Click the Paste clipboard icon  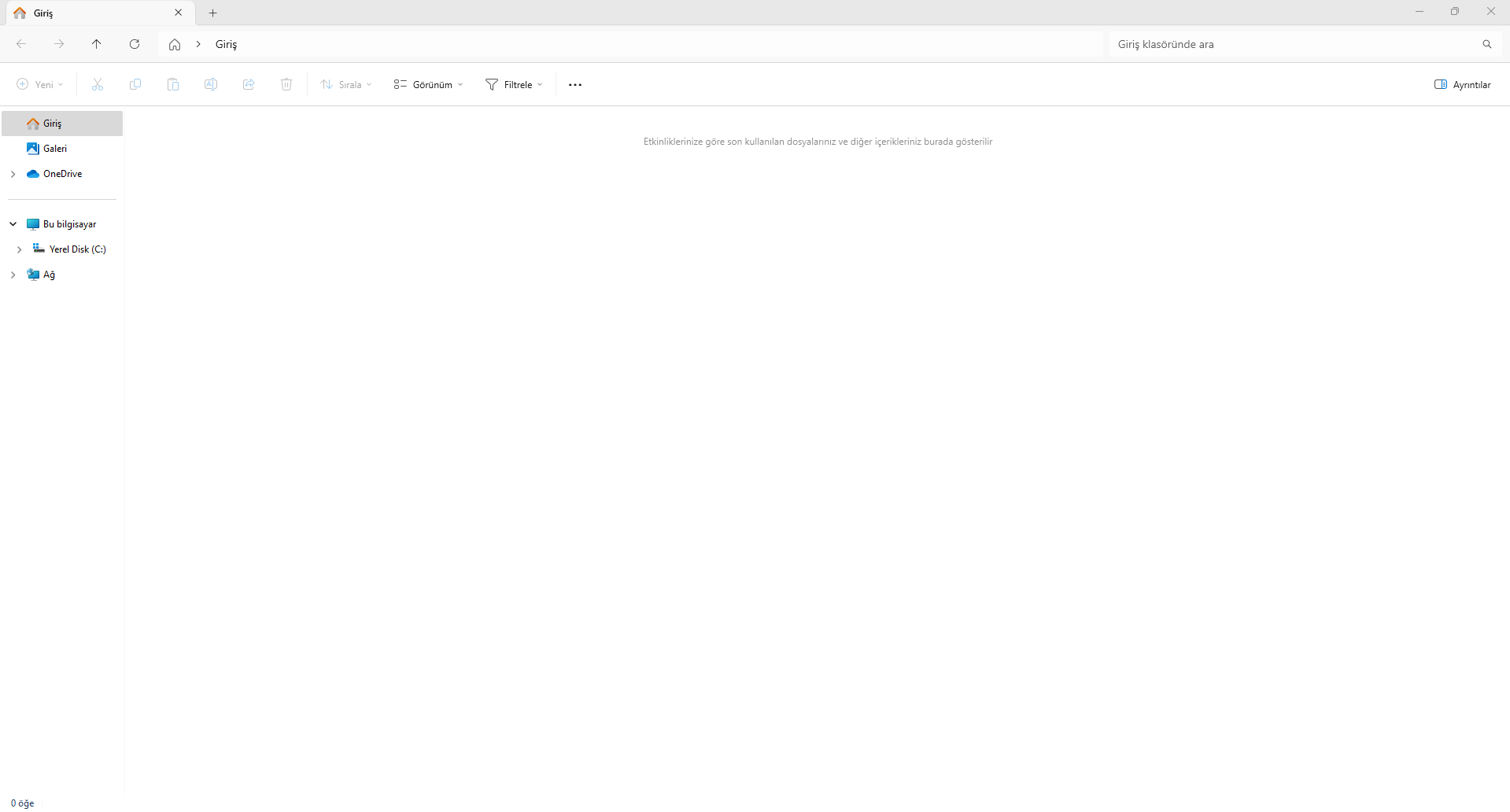click(173, 84)
